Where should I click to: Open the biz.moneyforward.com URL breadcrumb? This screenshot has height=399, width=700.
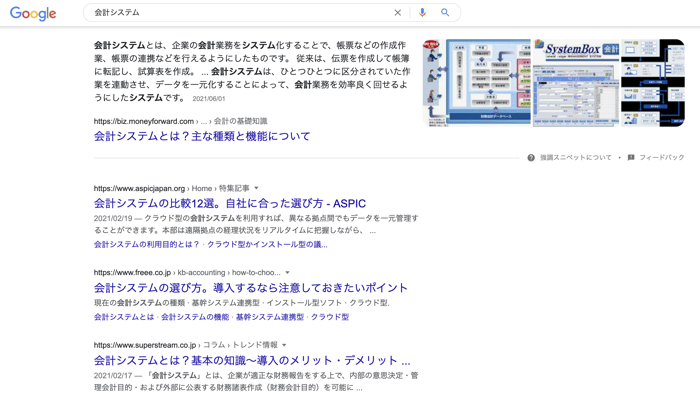point(180,121)
